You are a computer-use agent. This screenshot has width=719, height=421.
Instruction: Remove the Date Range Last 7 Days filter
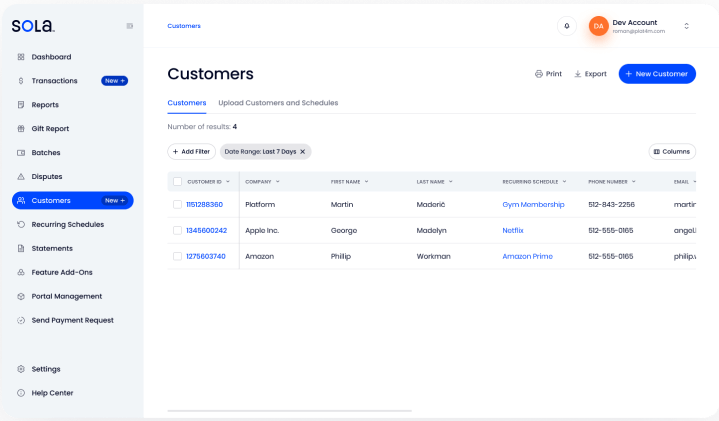coord(303,152)
